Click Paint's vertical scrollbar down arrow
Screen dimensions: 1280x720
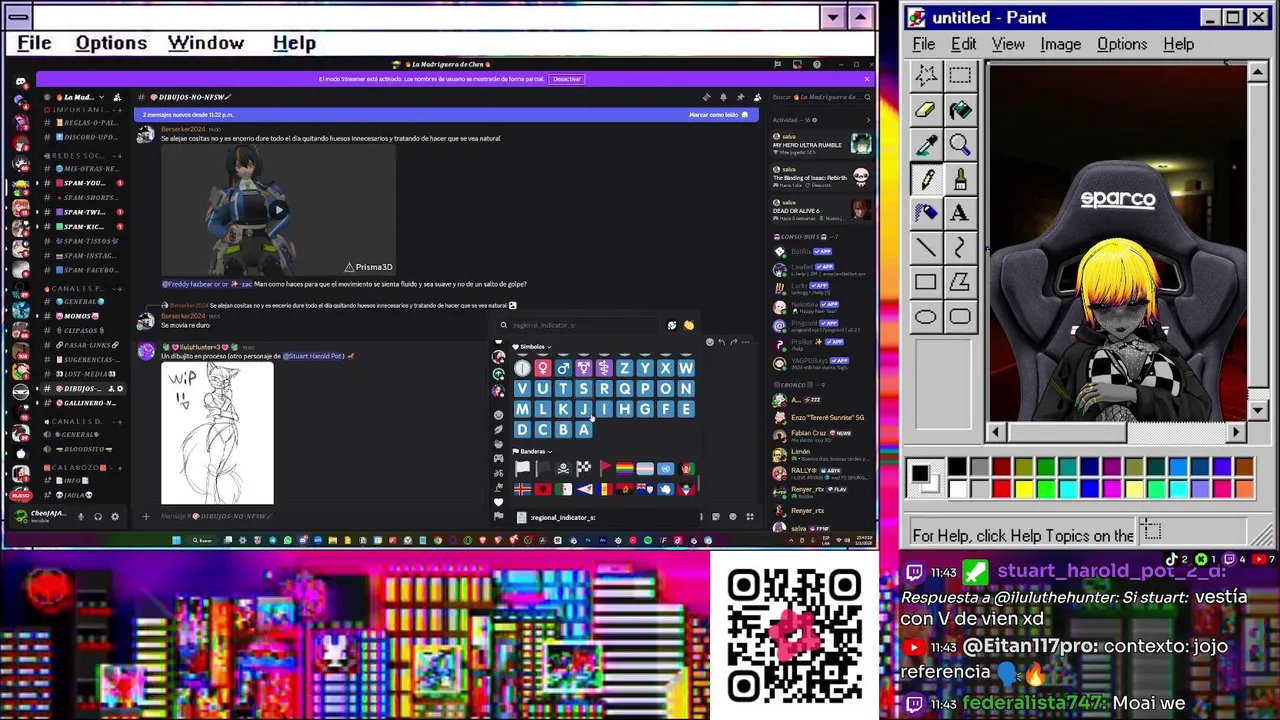coord(1258,410)
